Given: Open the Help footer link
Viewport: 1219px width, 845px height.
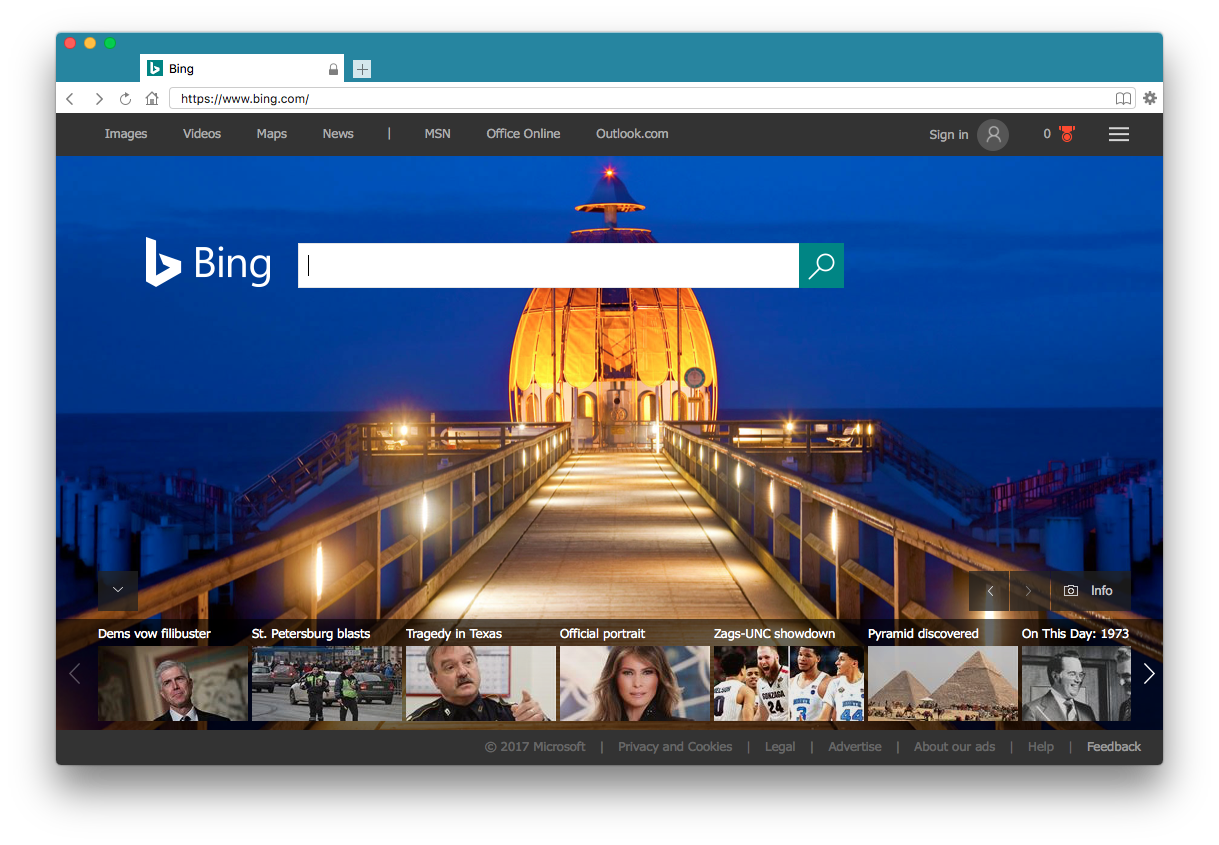Looking at the screenshot, I should tap(1041, 747).
